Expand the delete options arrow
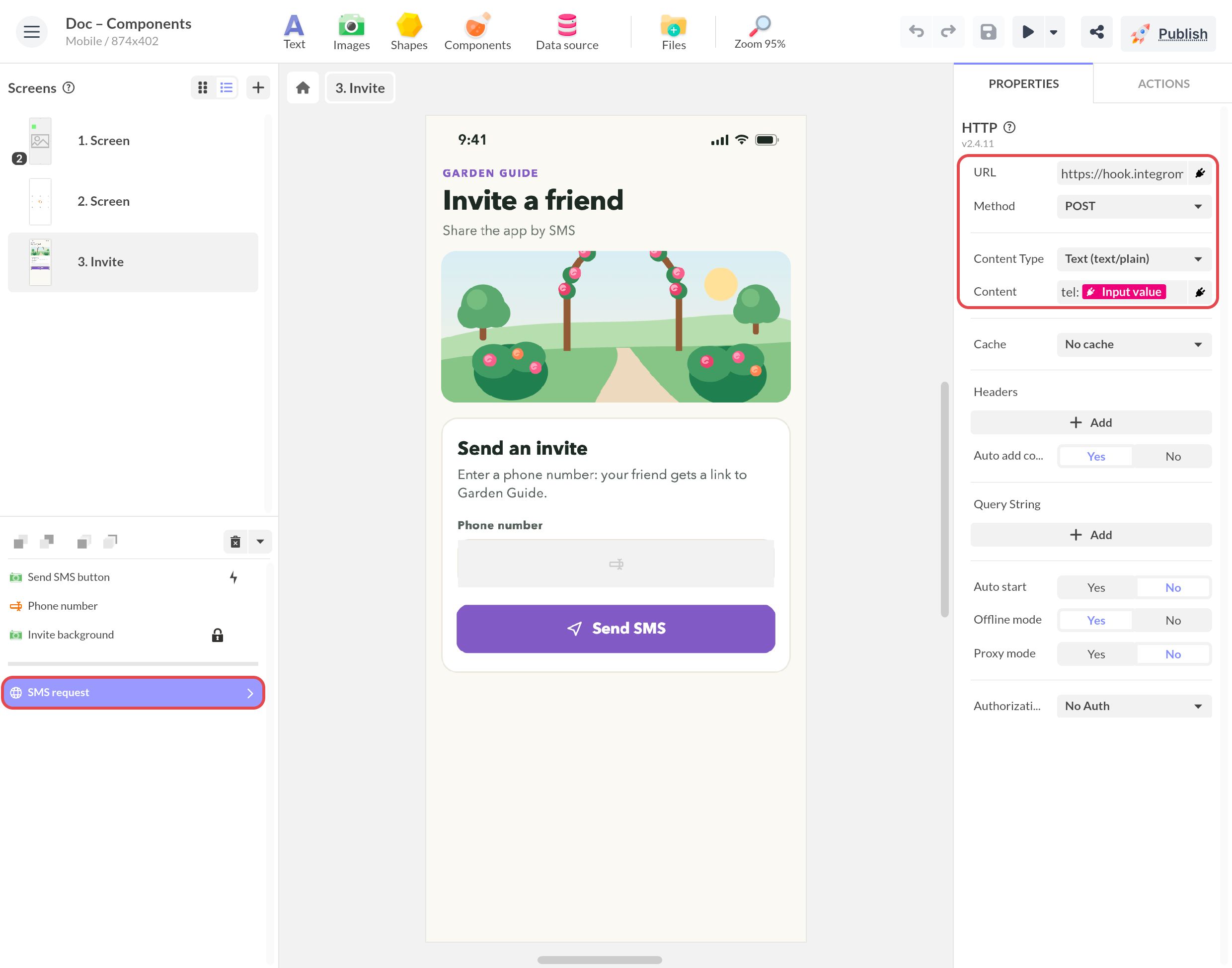The image size is (1232, 968). [x=260, y=541]
